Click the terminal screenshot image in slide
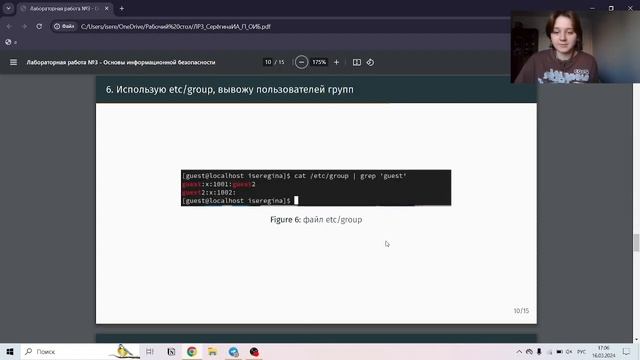The height and width of the screenshot is (360, 640). tap(316, 188)
